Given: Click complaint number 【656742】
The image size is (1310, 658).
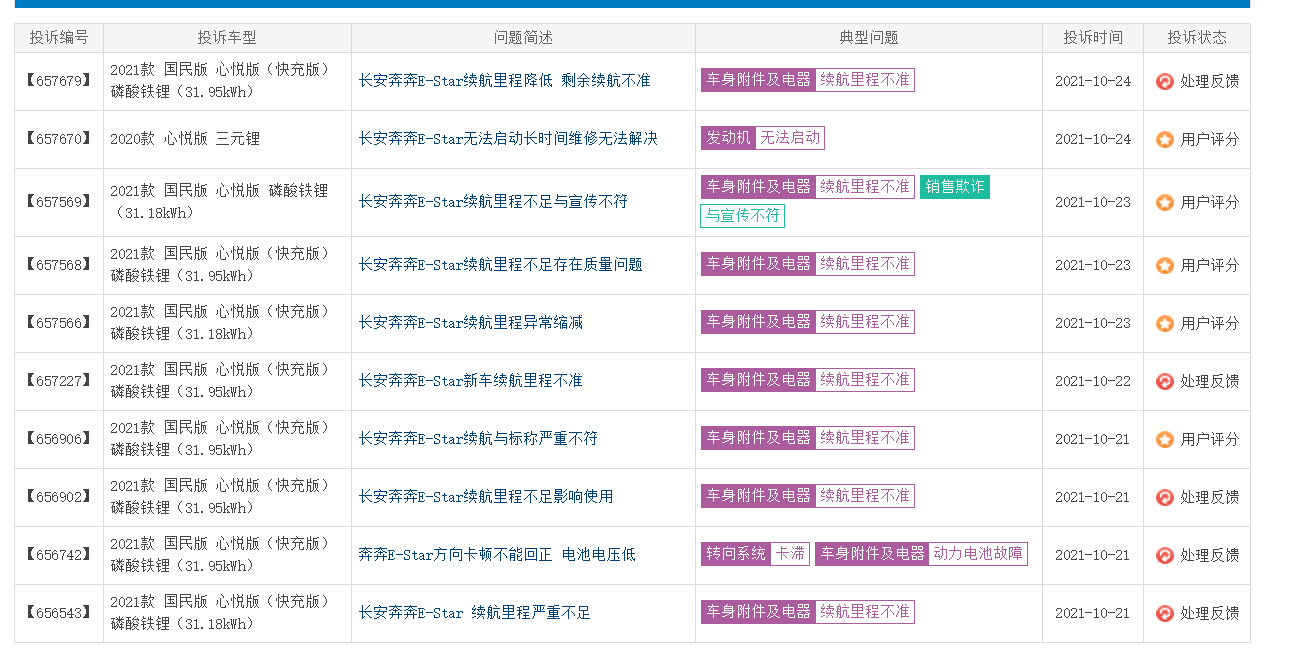Looking at the screenshot, I should 59,555.
